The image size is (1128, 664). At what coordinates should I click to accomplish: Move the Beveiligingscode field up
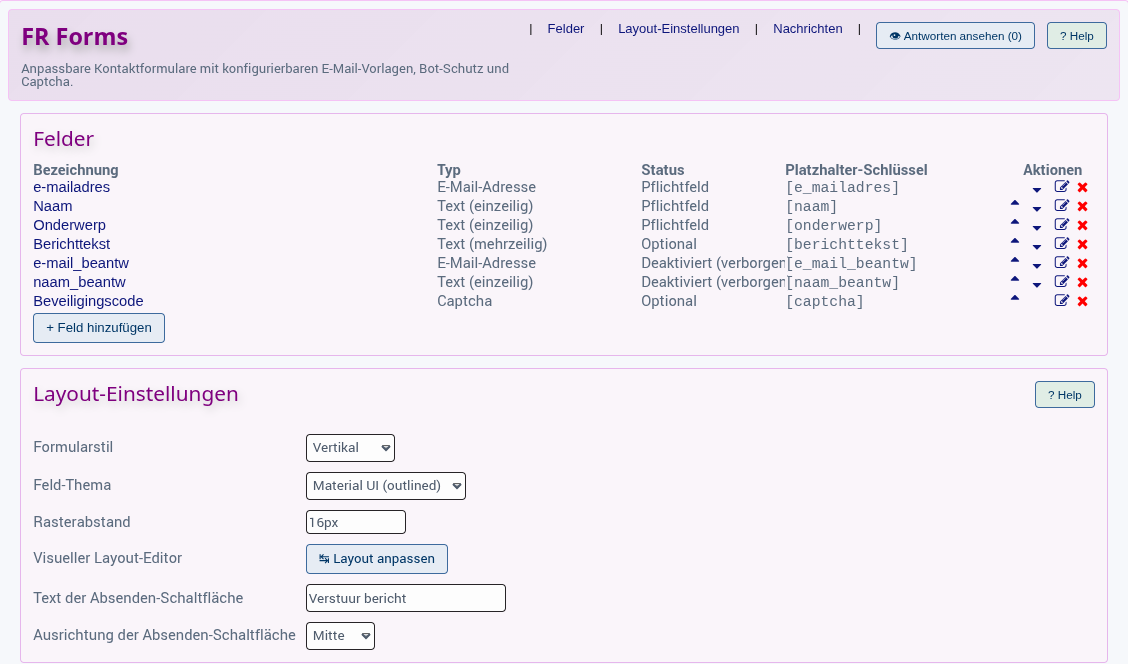(x=1015, y=298)
